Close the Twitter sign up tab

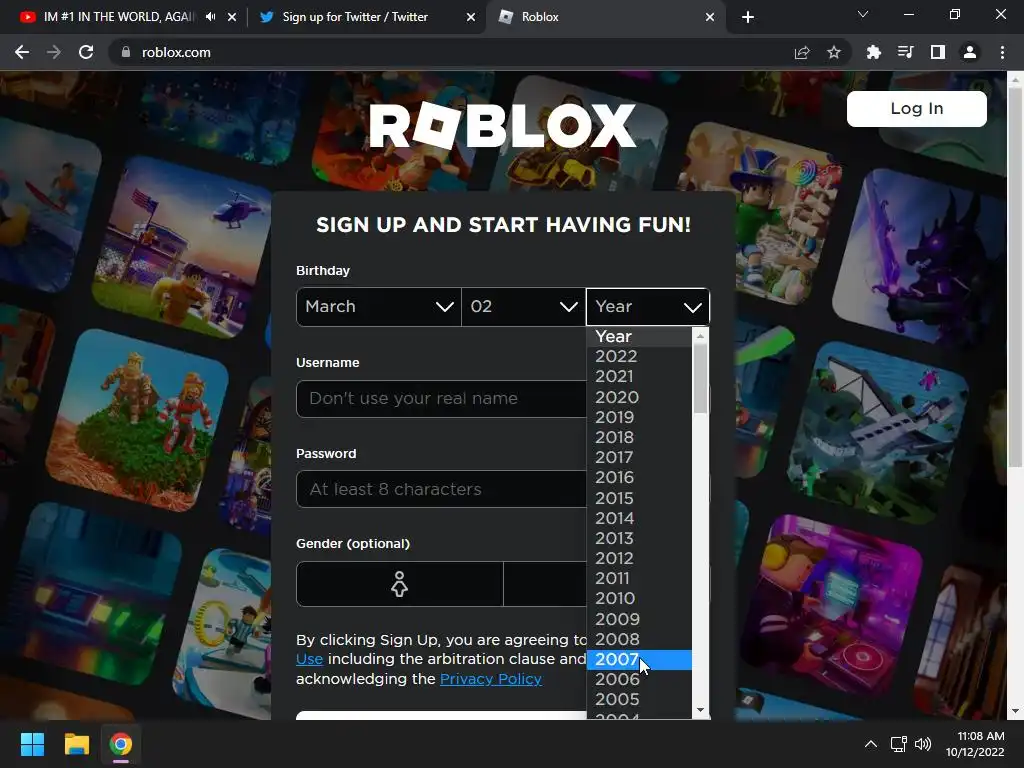pos(471,17)
